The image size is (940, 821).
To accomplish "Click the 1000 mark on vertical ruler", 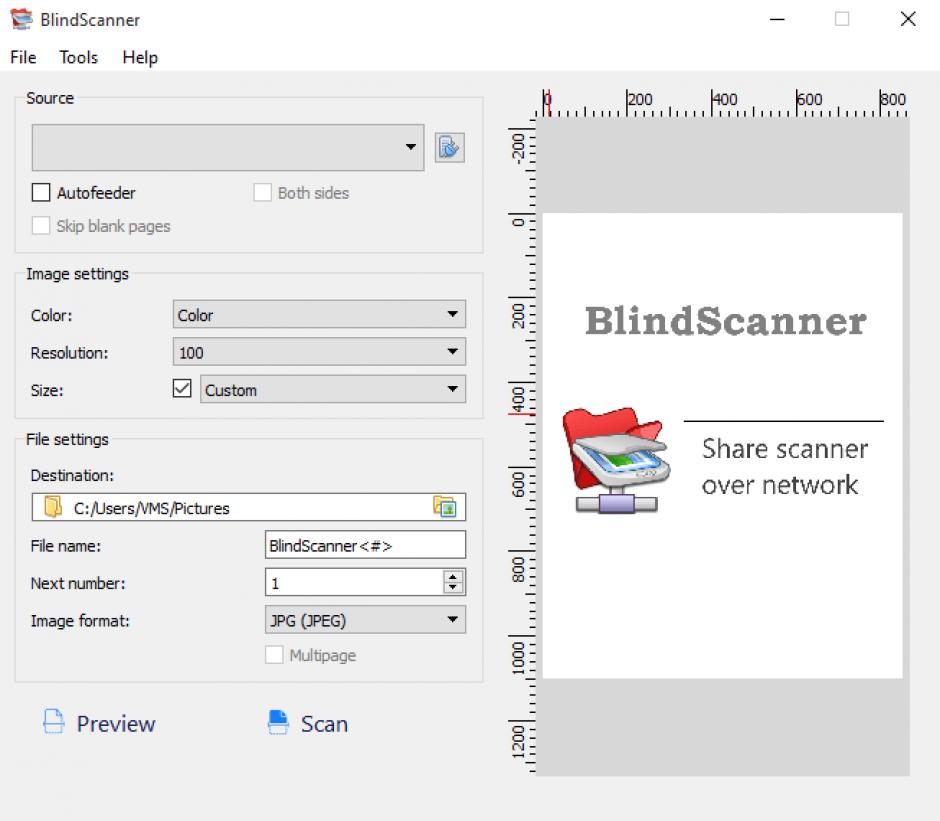I will click(517, 657).
